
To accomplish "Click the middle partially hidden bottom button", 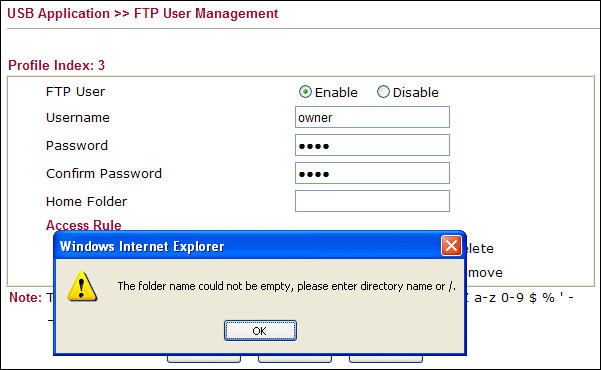I will tap(295, 359).
